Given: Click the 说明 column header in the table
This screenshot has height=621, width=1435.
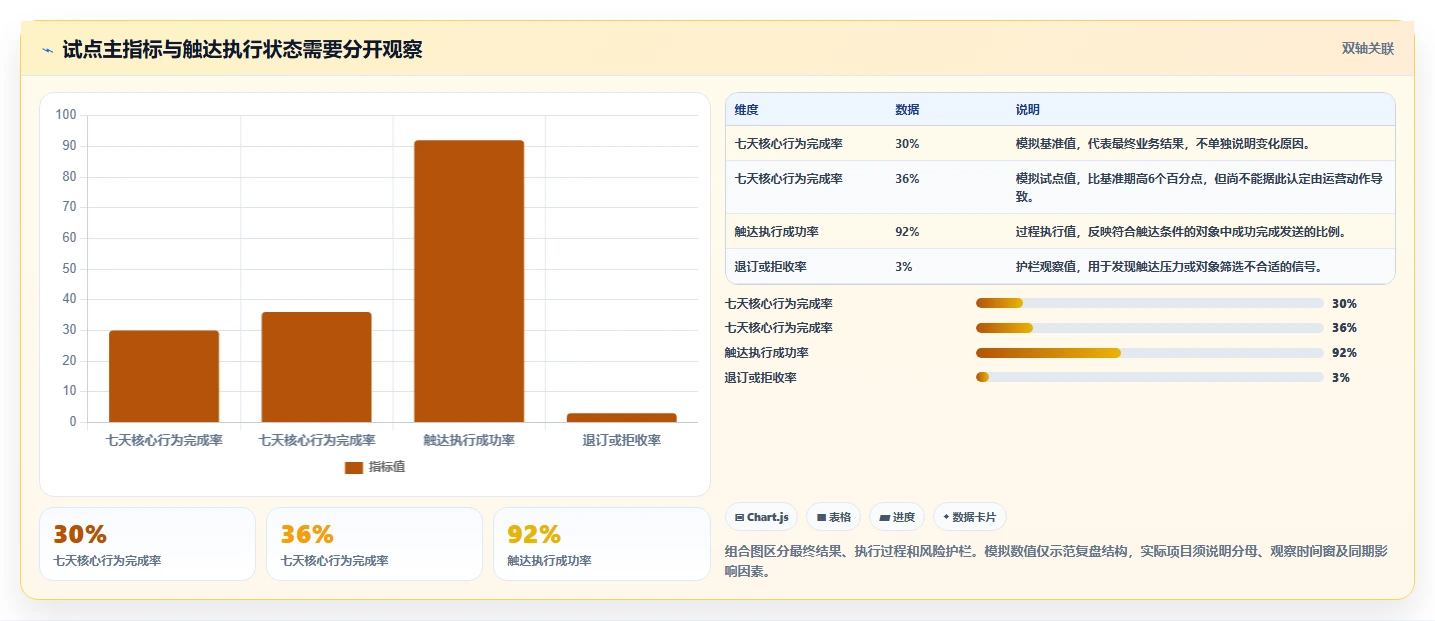Looking at the screenshot, I should click(1028, 110).
